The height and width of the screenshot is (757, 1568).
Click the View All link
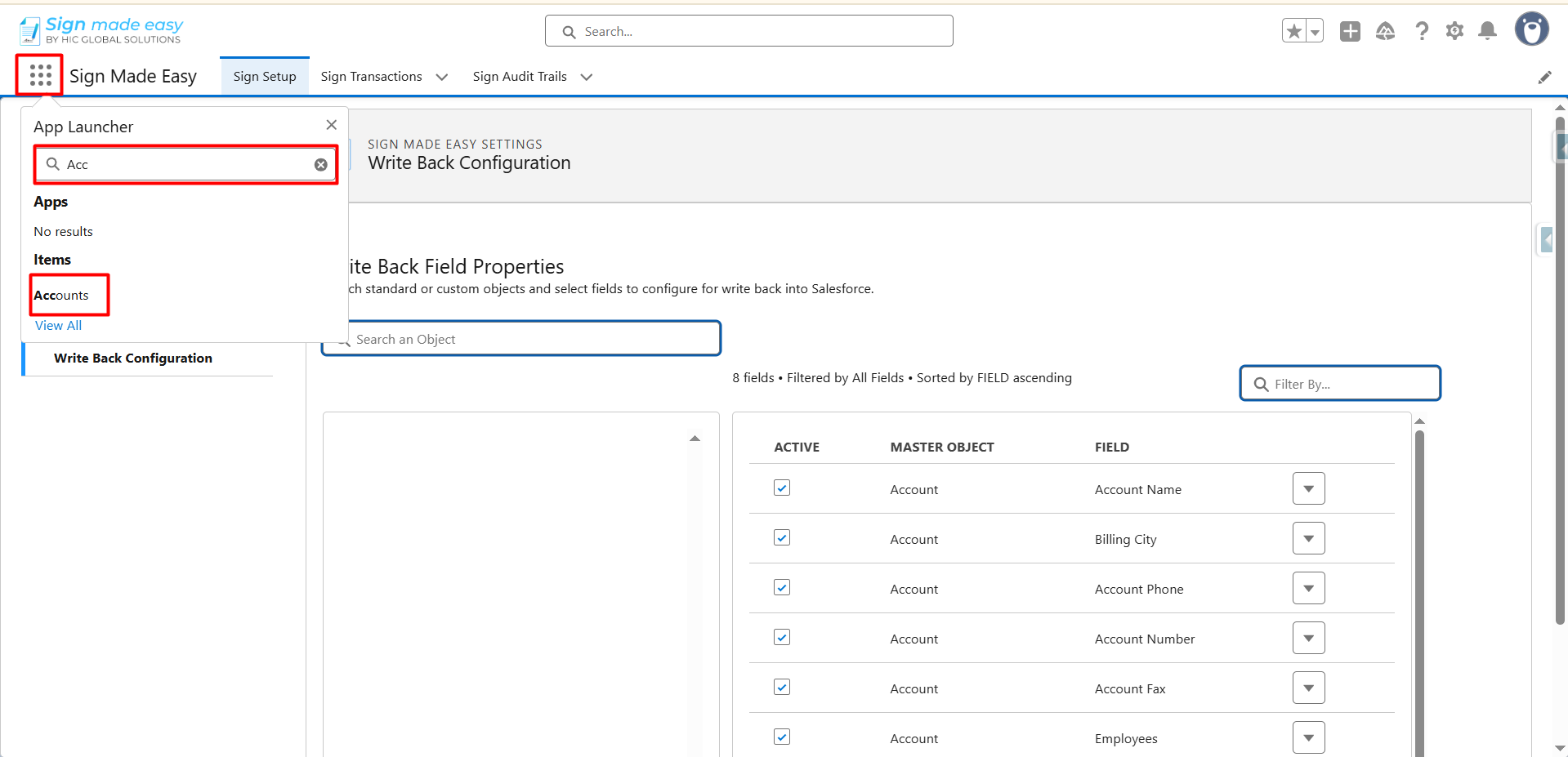click(x=58, y=326)
